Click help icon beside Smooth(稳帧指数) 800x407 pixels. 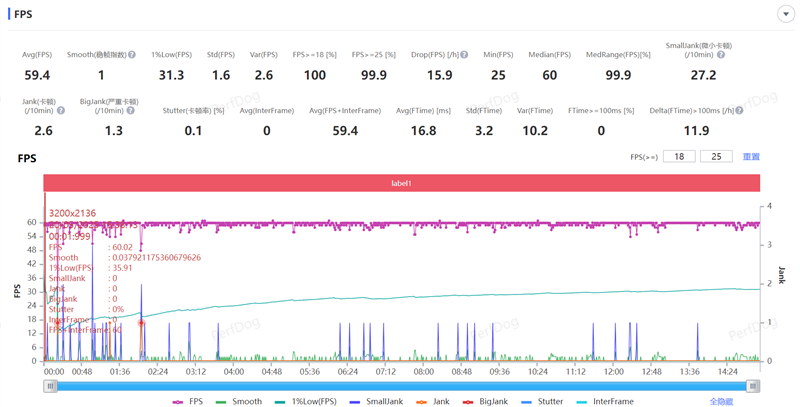(x=132, y=55)
